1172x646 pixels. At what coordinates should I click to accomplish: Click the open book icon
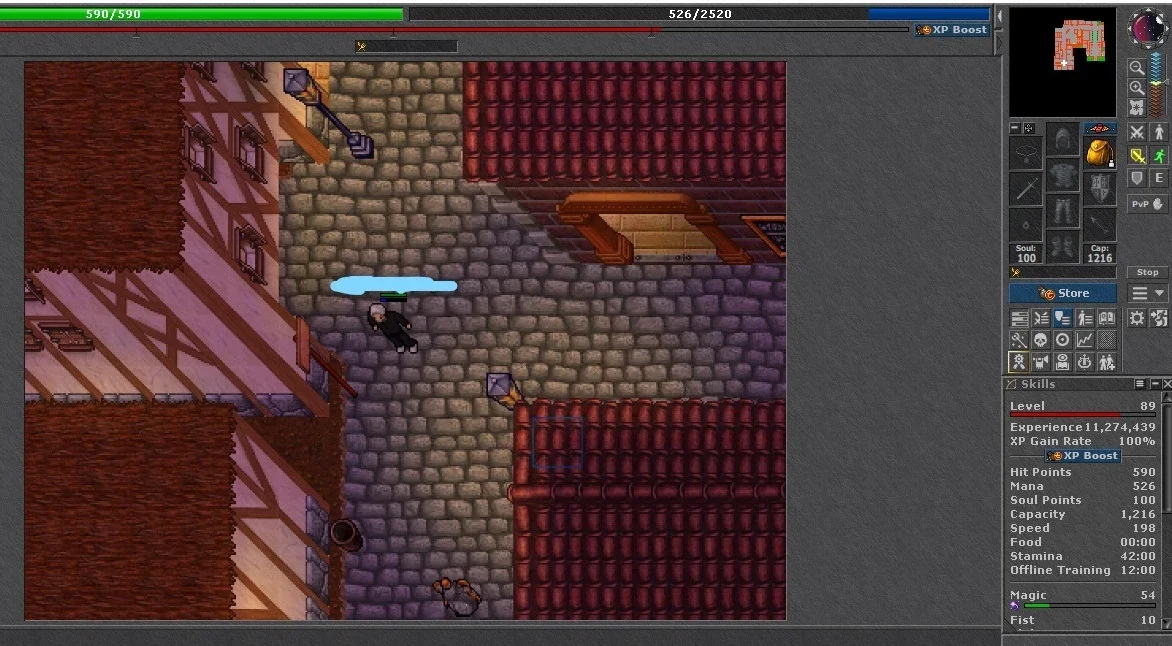1106,318
